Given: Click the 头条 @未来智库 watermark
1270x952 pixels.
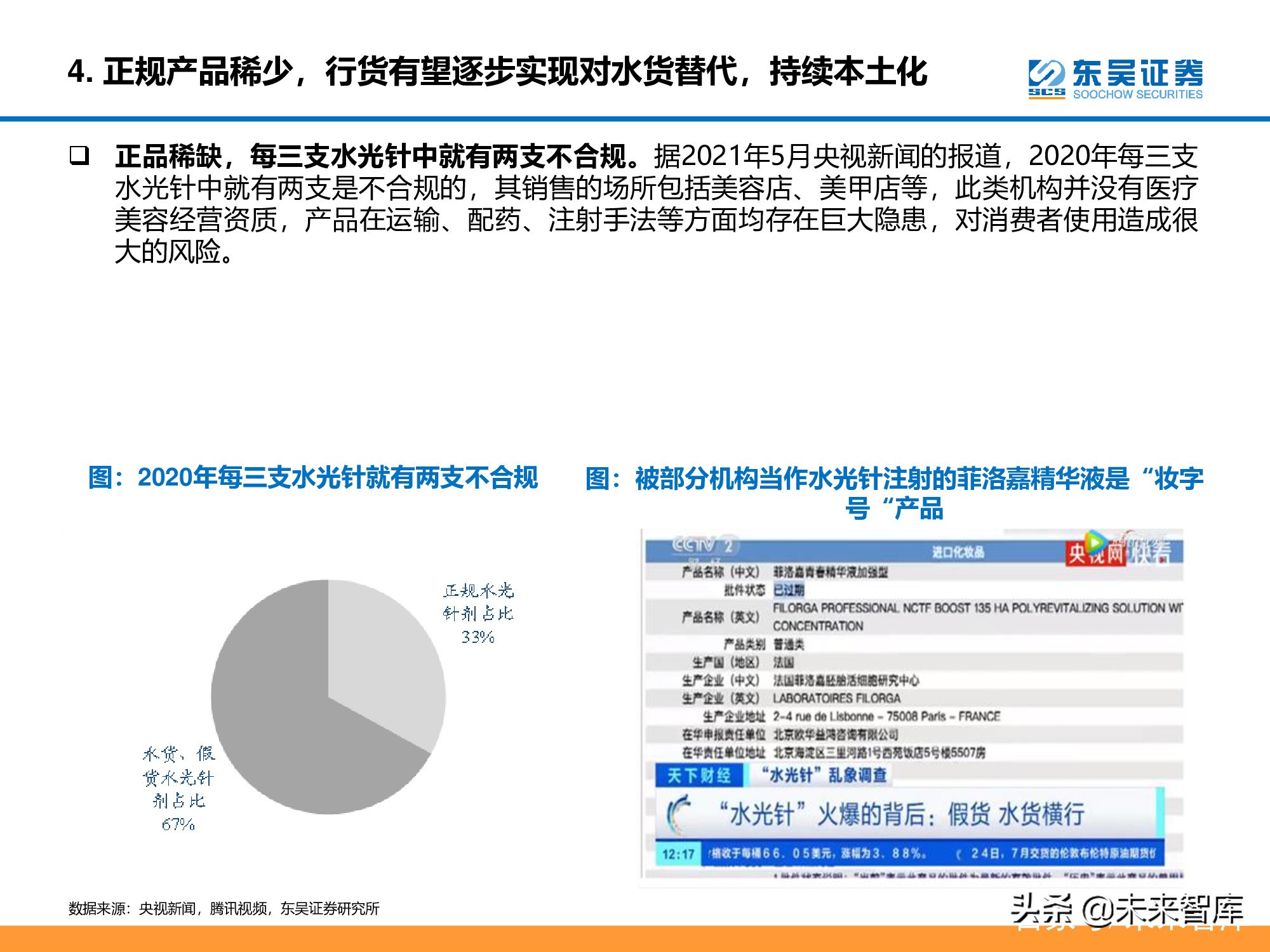Looking at the screenshot, I should tap(1126, 911).
